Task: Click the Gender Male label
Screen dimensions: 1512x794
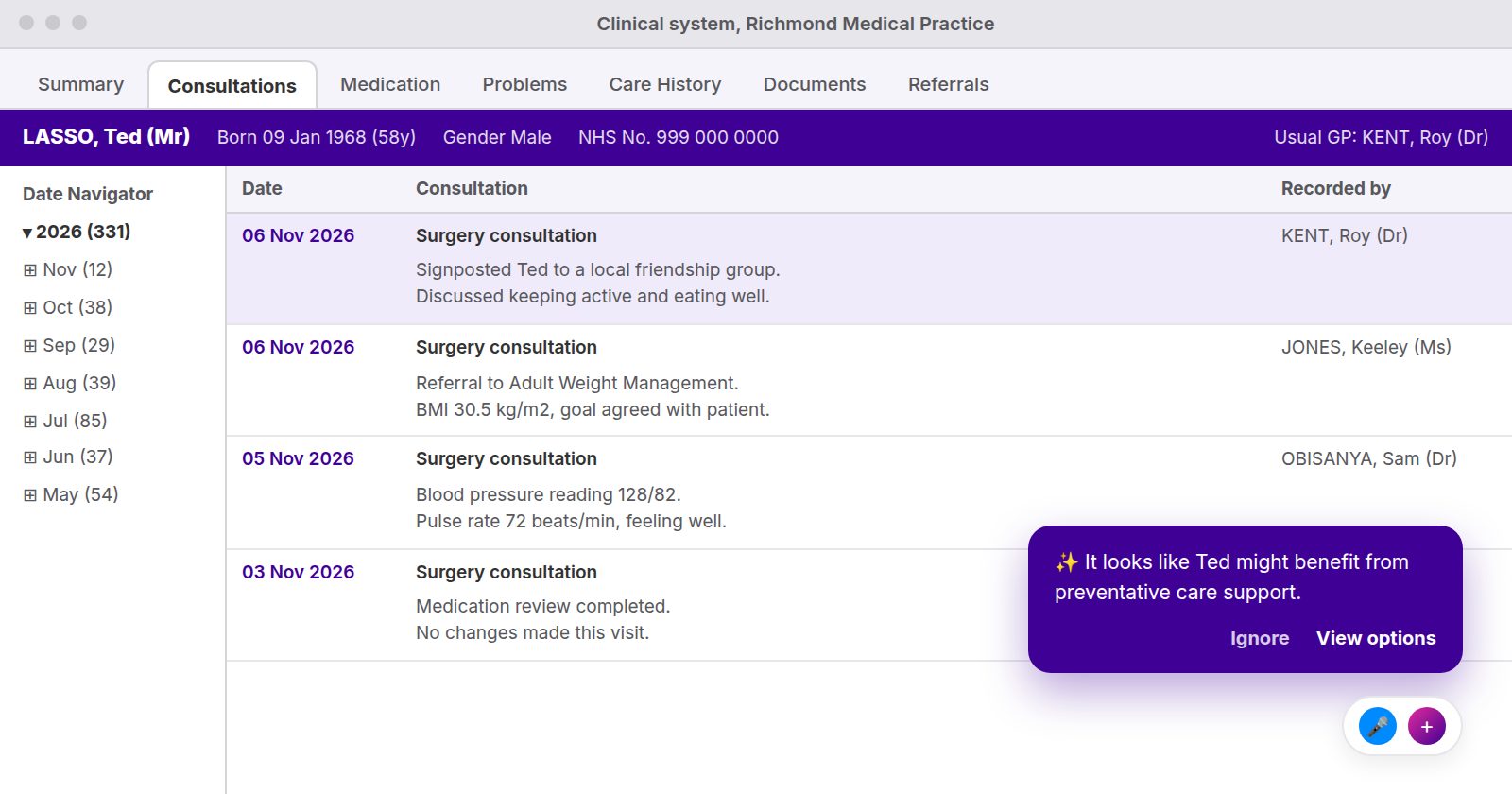Action: pyautogui.click(x=497, y=137)
